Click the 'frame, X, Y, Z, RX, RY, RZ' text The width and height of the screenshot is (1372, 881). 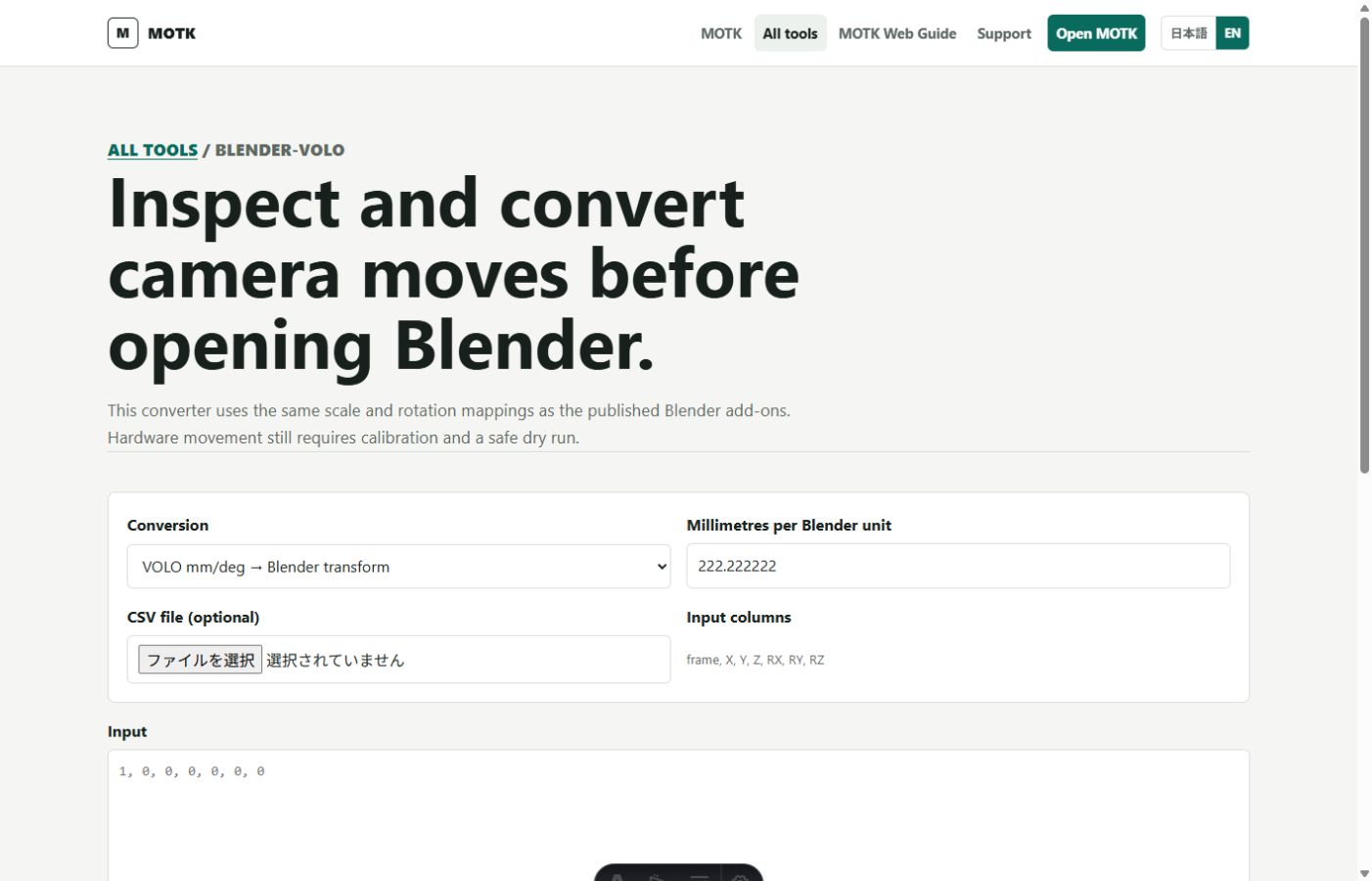(755, 660)
